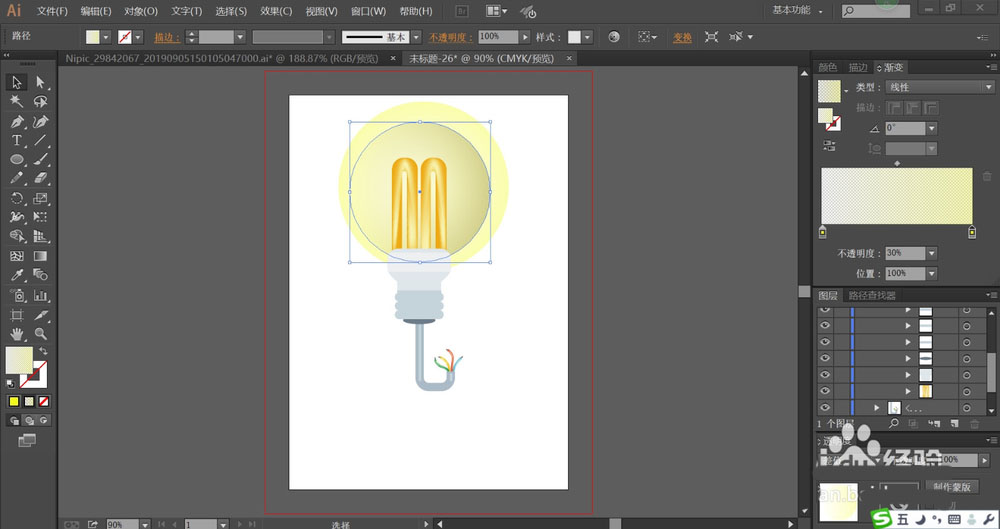
Task: Select the Pencil tool
Action: 17,179
